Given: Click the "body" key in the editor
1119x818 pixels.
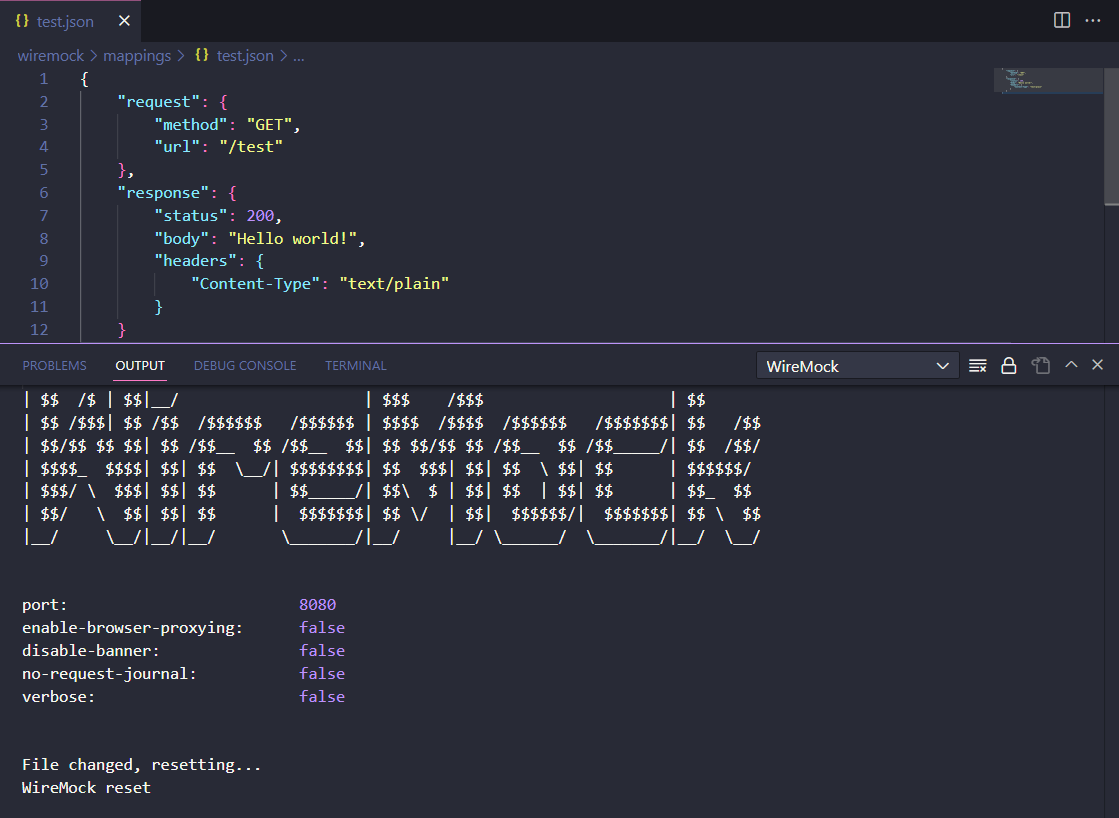Looking at the screenshot, I should 181,238.
